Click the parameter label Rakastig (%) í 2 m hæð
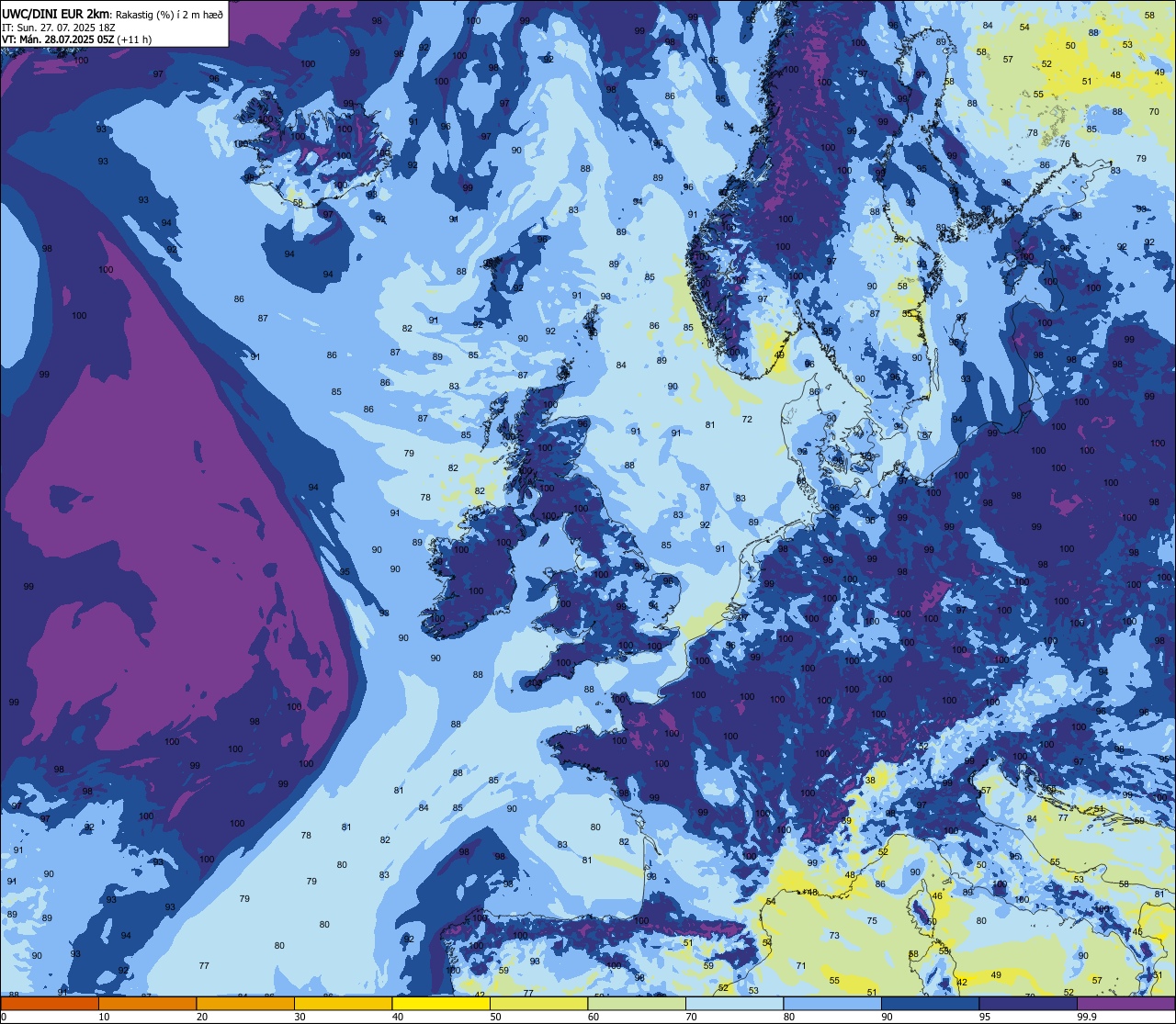The width and height of the screenshot is (1176, 1024). point(169,14)
